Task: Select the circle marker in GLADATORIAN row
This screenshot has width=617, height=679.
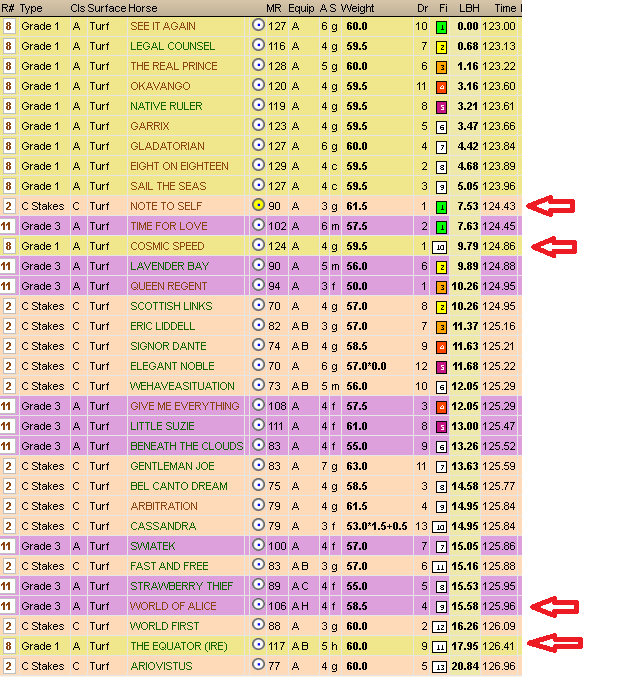Action: [258, 146]
